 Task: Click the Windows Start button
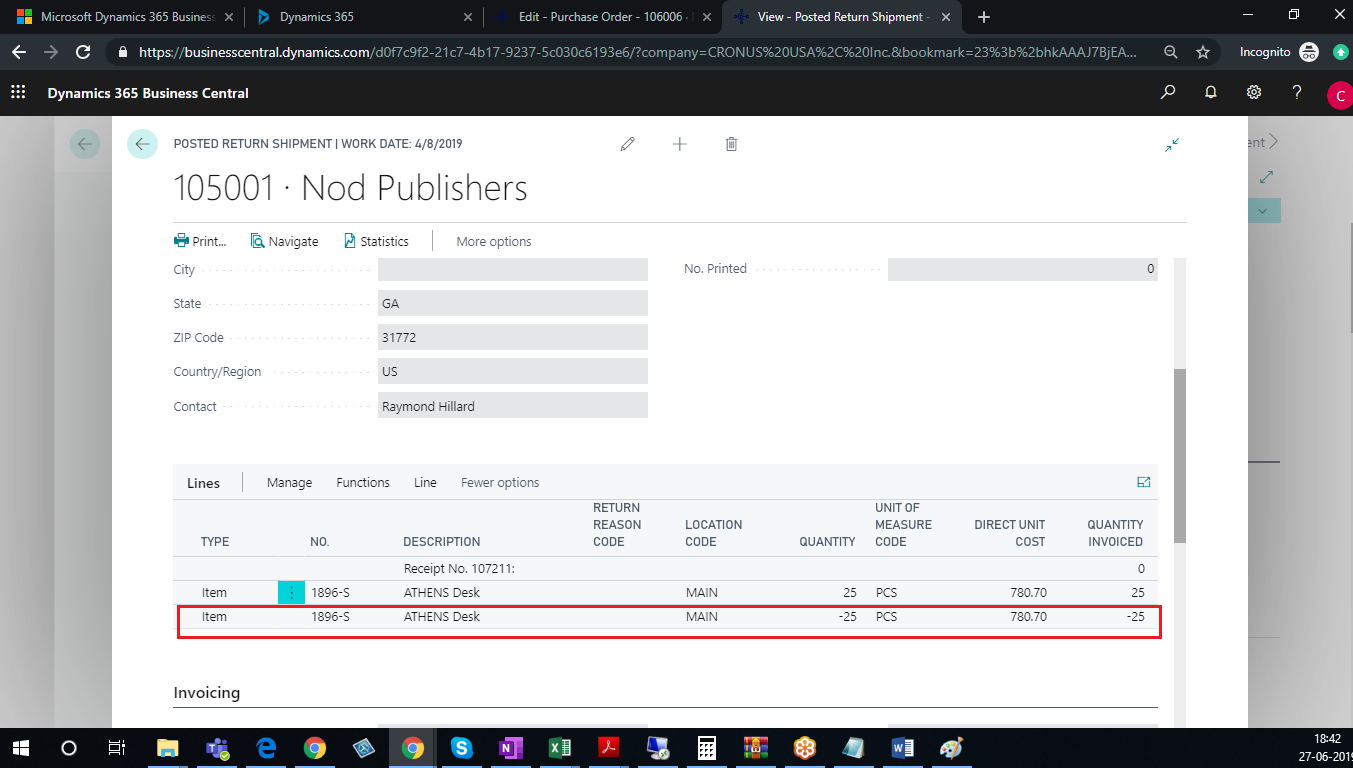click(x=20, y=748)
